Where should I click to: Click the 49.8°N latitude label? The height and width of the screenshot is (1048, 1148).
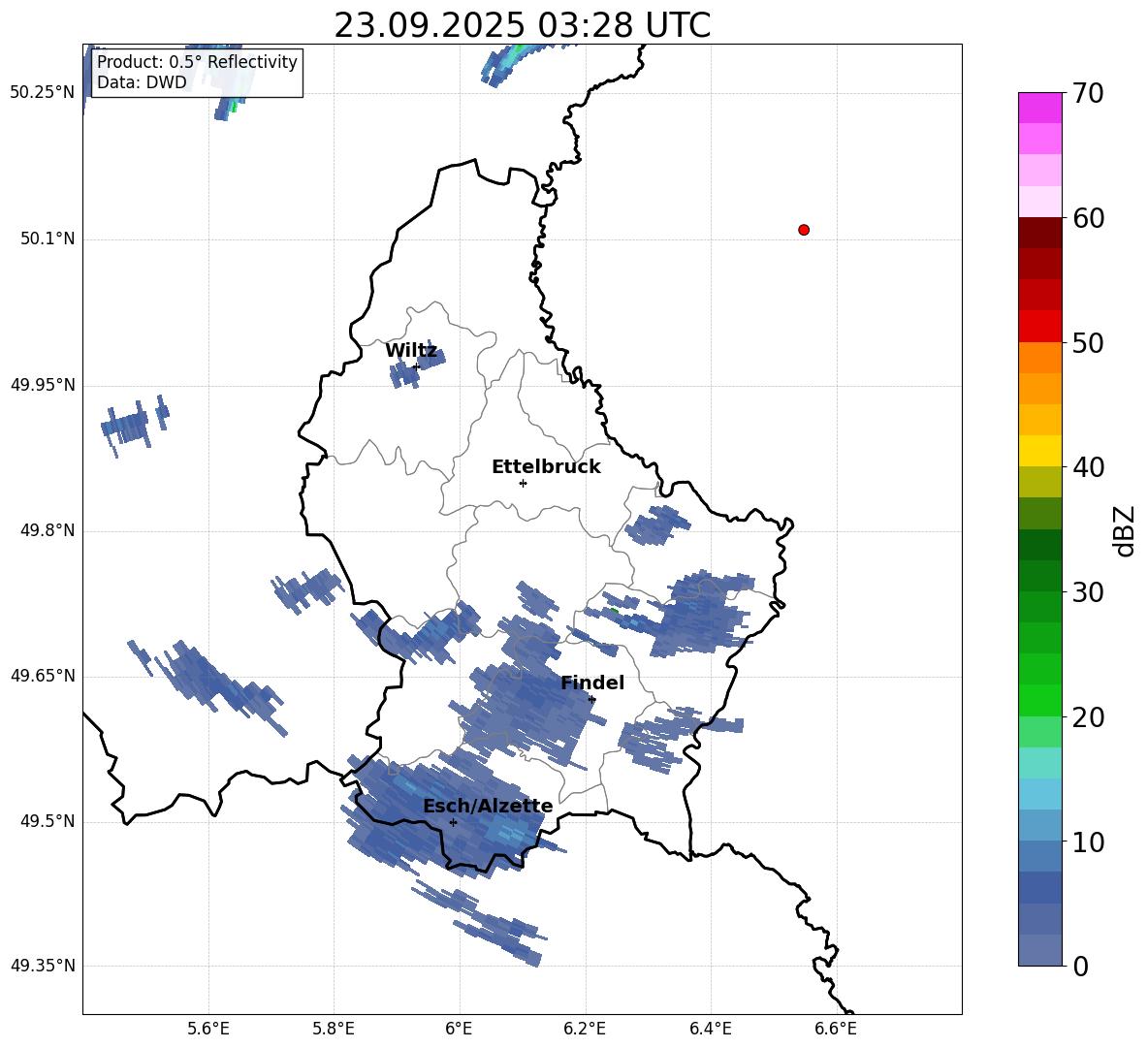click(x=48, y=530)
